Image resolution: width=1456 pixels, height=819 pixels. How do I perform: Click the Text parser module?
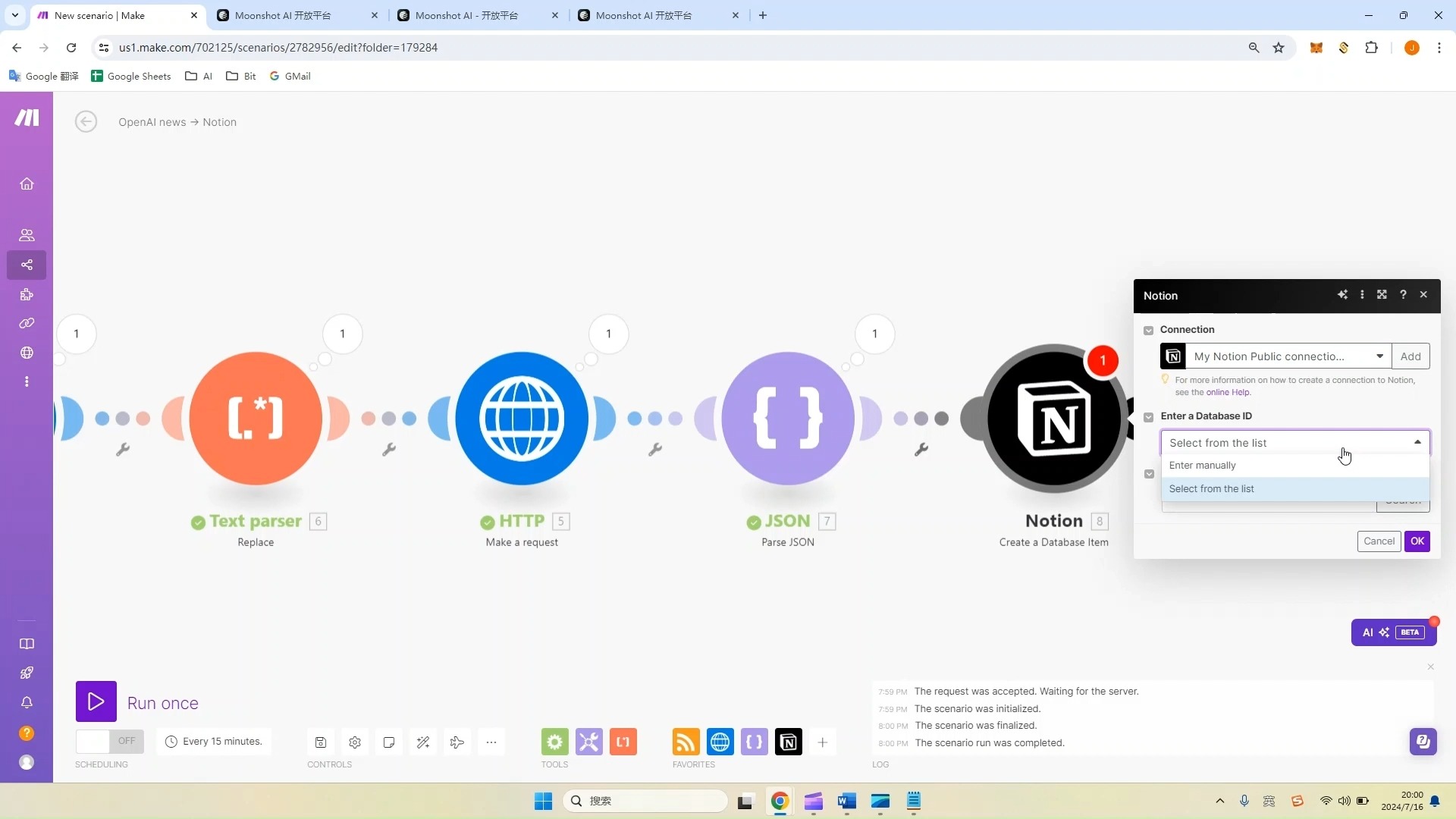[256, 418]
